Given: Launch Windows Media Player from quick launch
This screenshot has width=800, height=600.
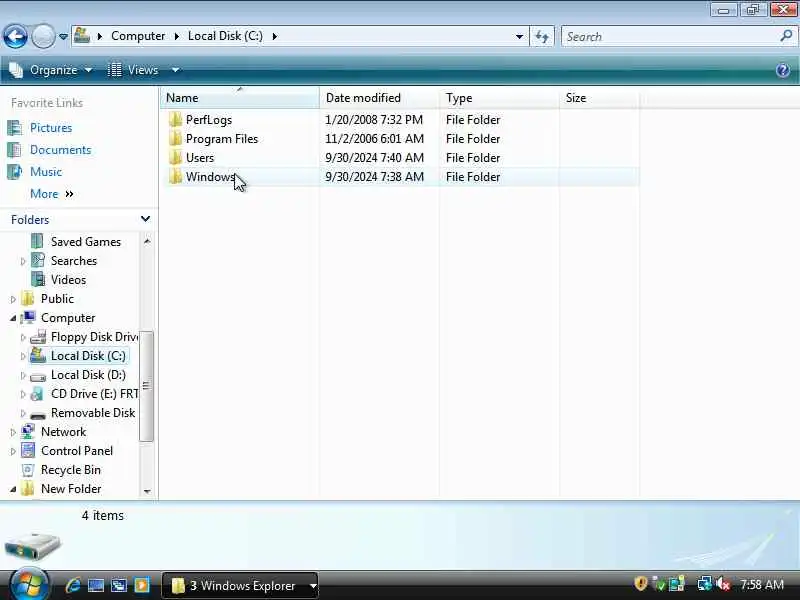Looking at the screenshot, I should pyautogui.click(x=142, y=585).
